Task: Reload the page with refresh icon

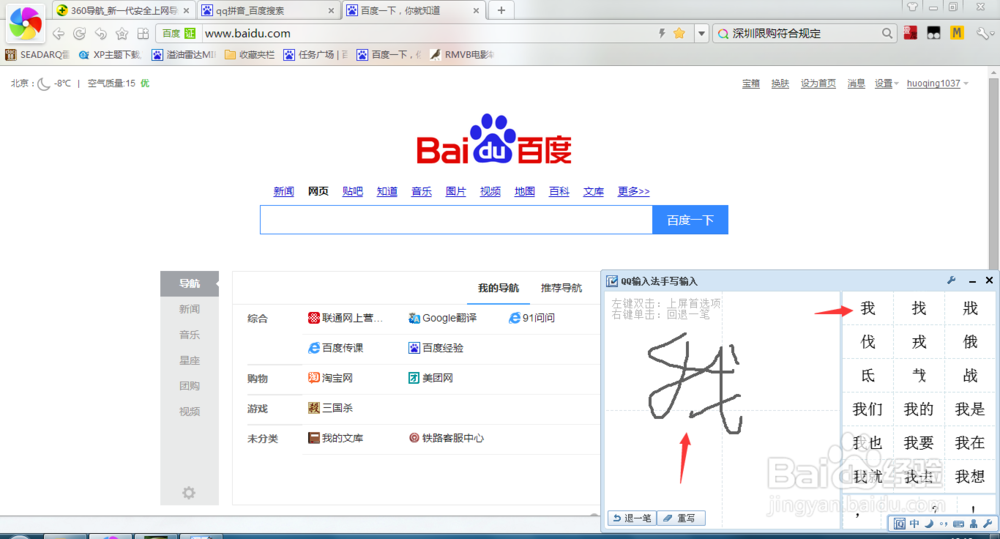Action: 80,33
